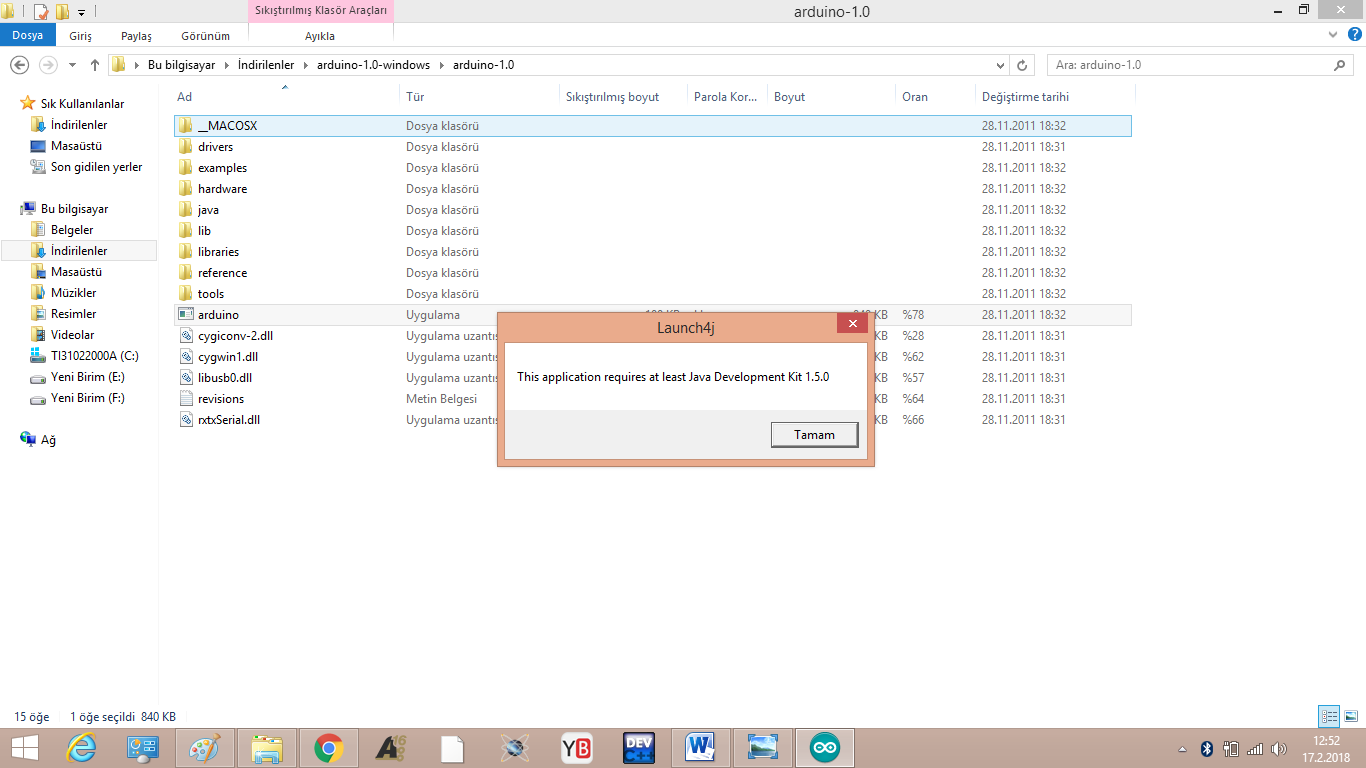Screen dimensions: 1366x768
Task: Select the __MACOSX folder icon
Action: pyautogui.click(x=185, y=126)
